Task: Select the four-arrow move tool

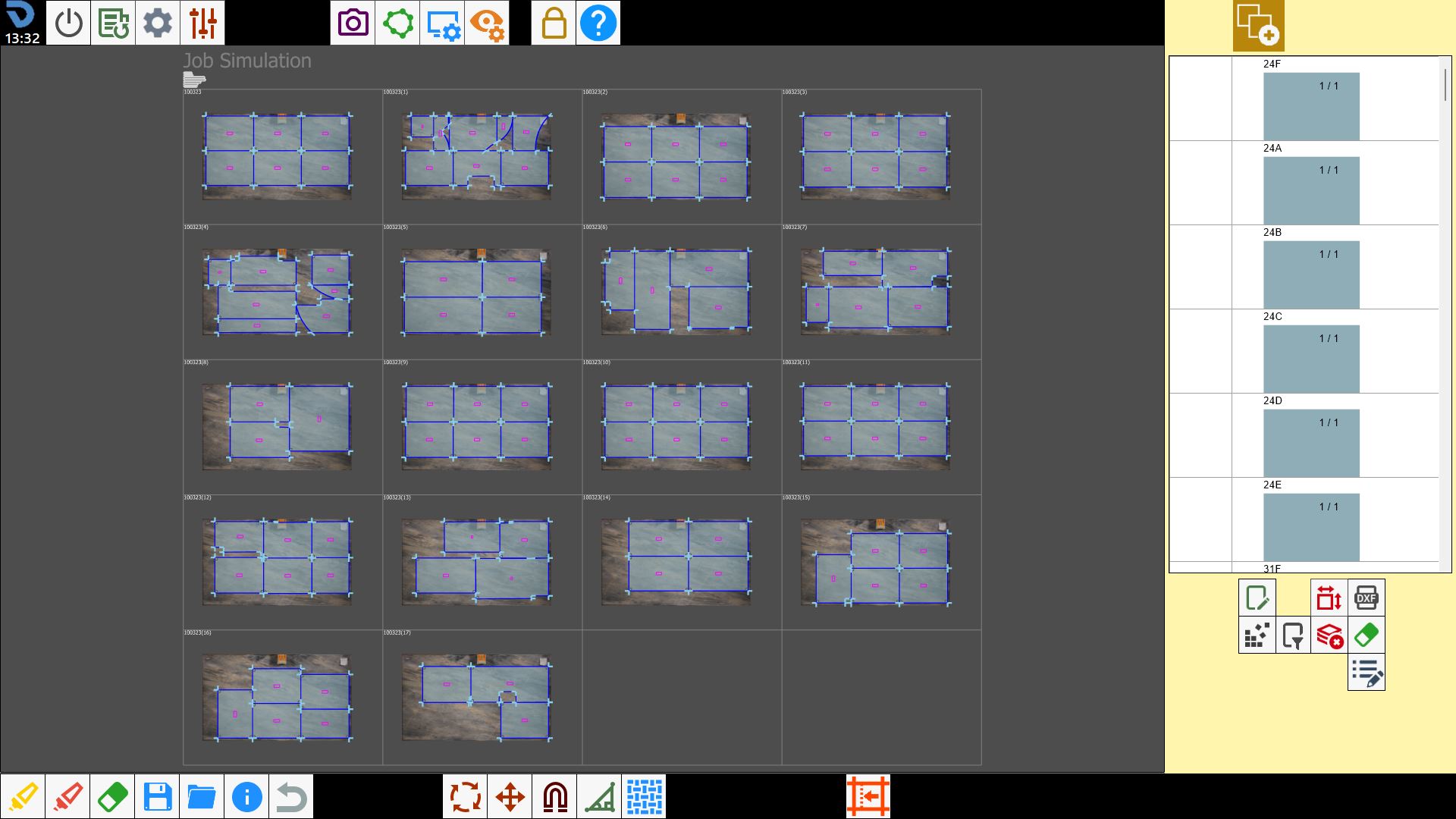Action: click(x=510, y=796)
